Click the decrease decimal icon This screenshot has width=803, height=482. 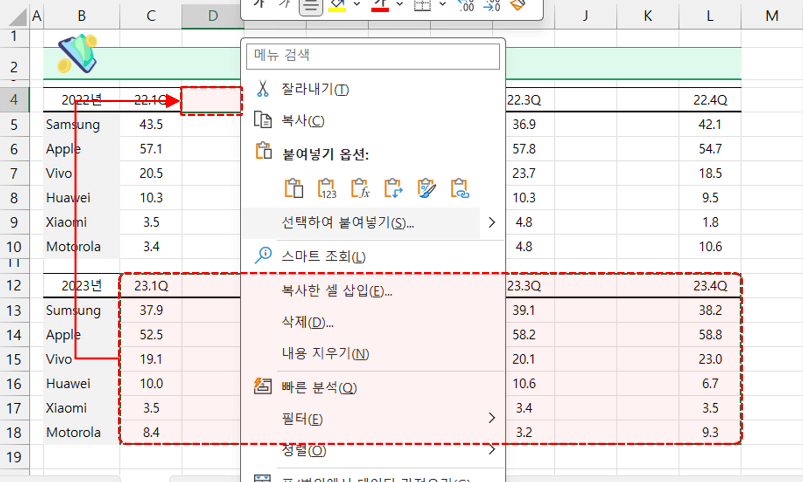click(x=492, y=6)
